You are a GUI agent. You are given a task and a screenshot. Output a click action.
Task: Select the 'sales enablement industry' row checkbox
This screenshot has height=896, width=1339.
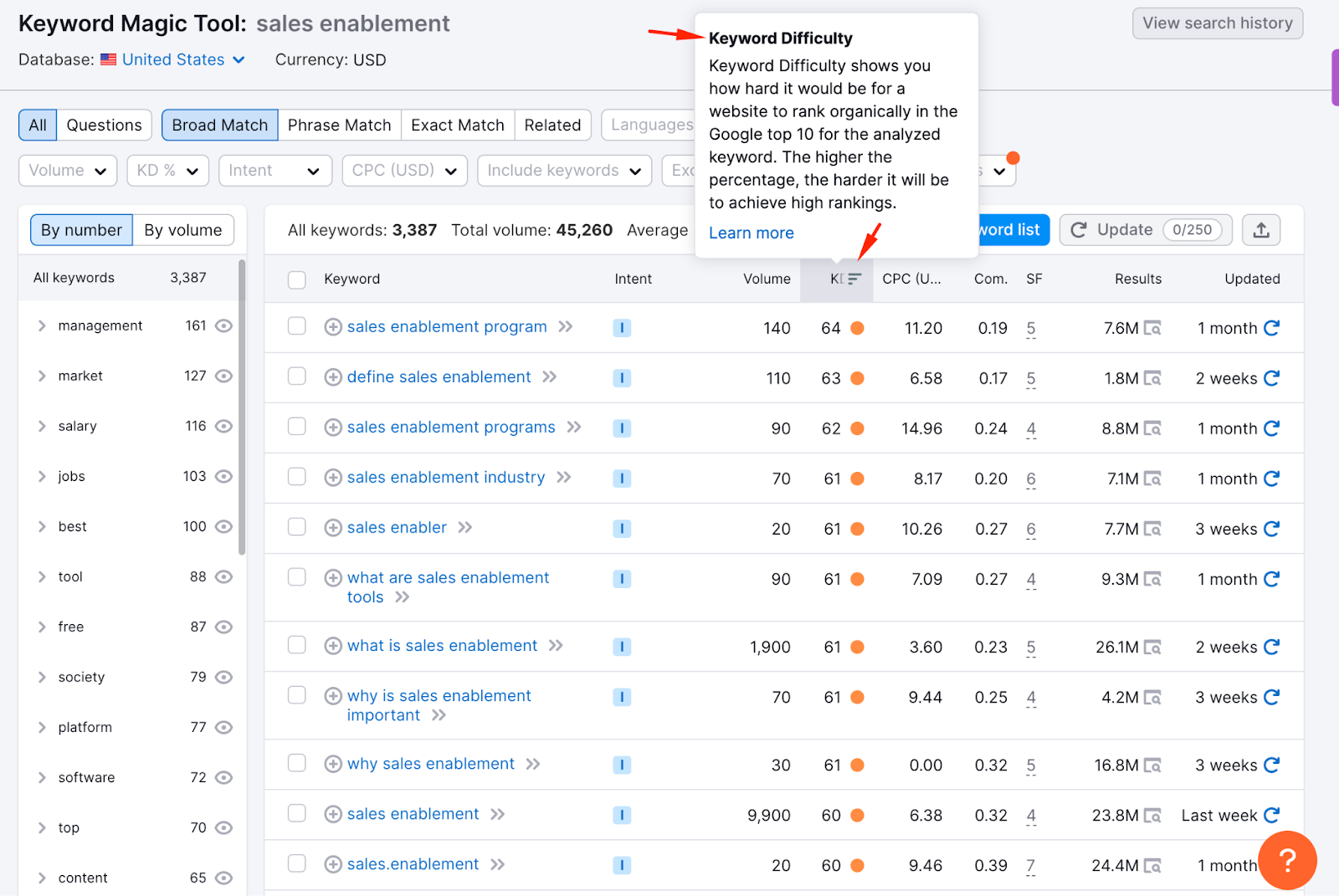[297, 477]
